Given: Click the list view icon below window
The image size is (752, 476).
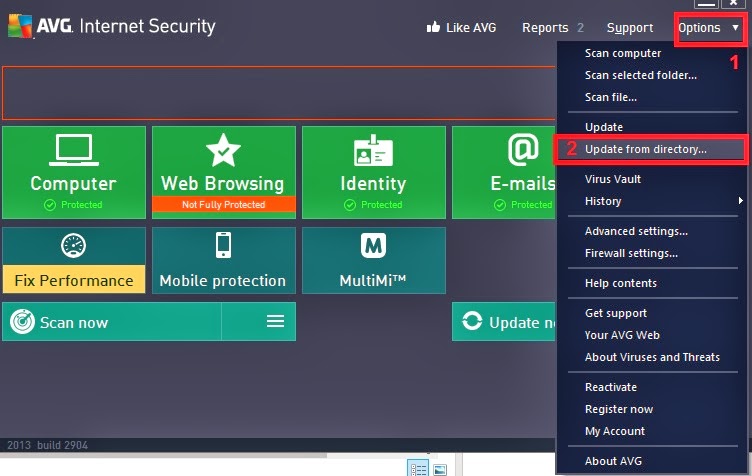Looking at the screenshot, I should pyautogui.click(x=417, y=469).
